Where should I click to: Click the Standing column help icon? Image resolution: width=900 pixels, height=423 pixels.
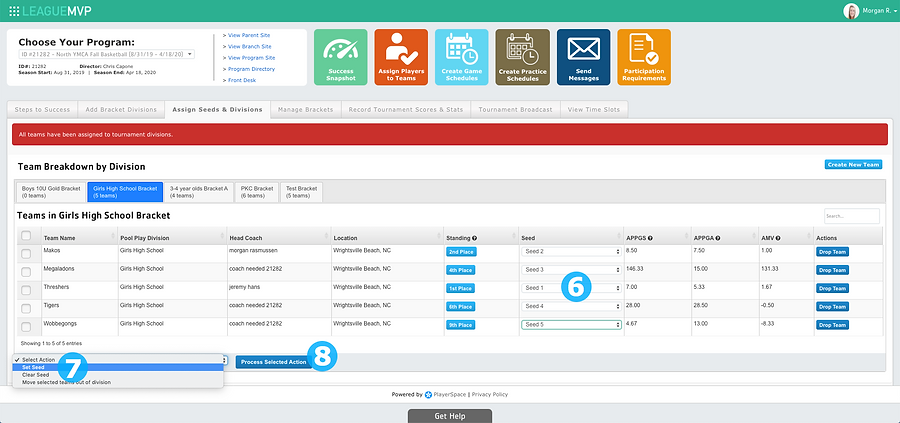point(475,238)
